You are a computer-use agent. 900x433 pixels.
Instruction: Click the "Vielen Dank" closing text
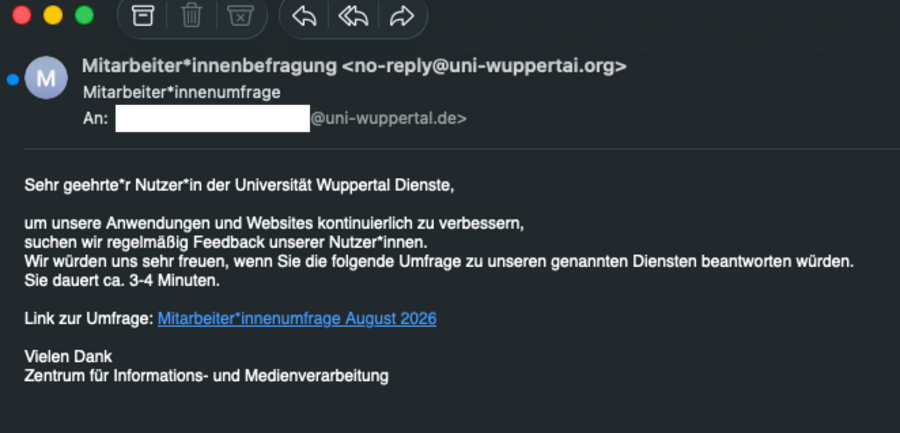(x=68, y=357)
